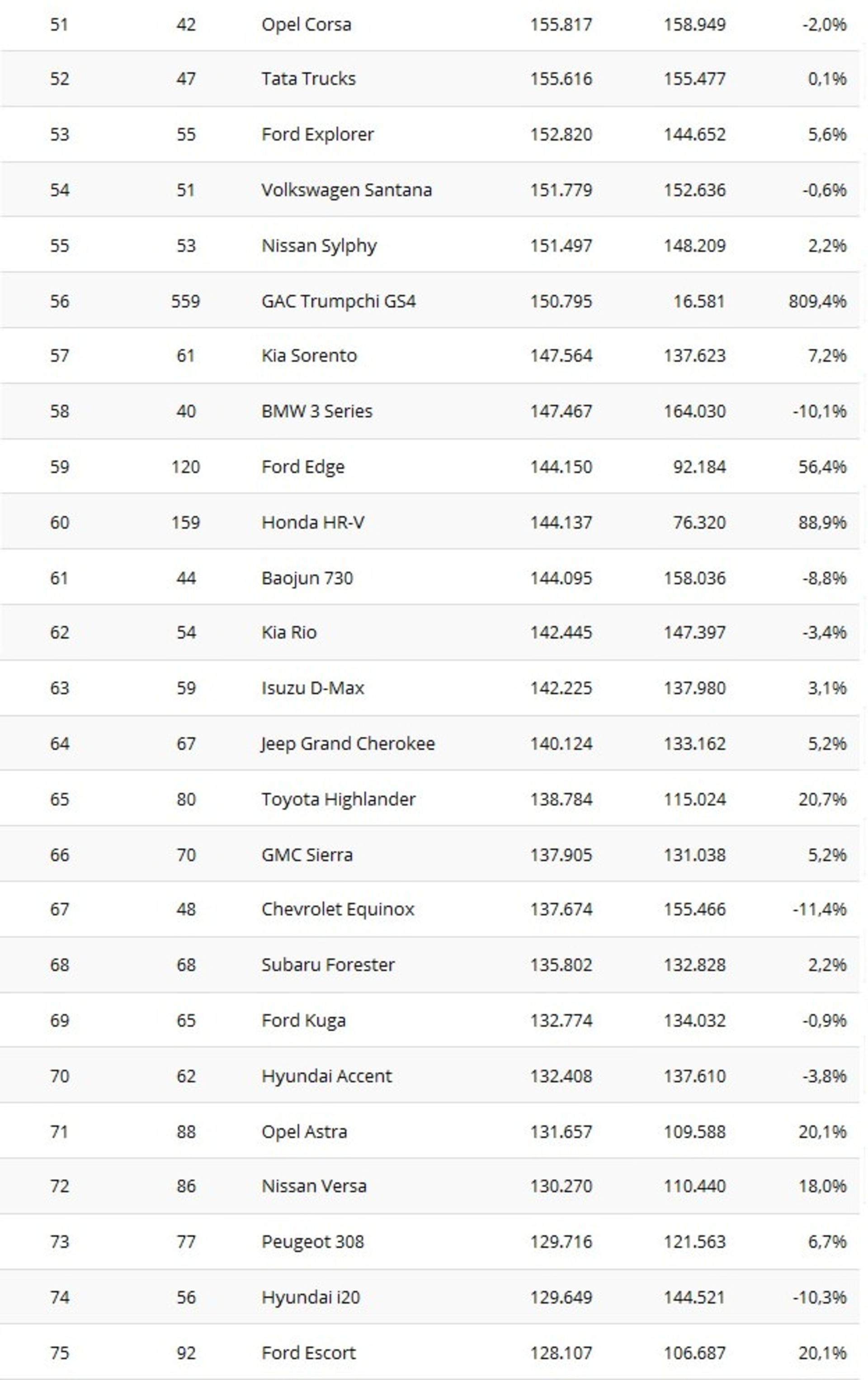Click the Kia Sorento sales figure 147.564
This screenshot has height=1380, width=868.
point(560,355)
